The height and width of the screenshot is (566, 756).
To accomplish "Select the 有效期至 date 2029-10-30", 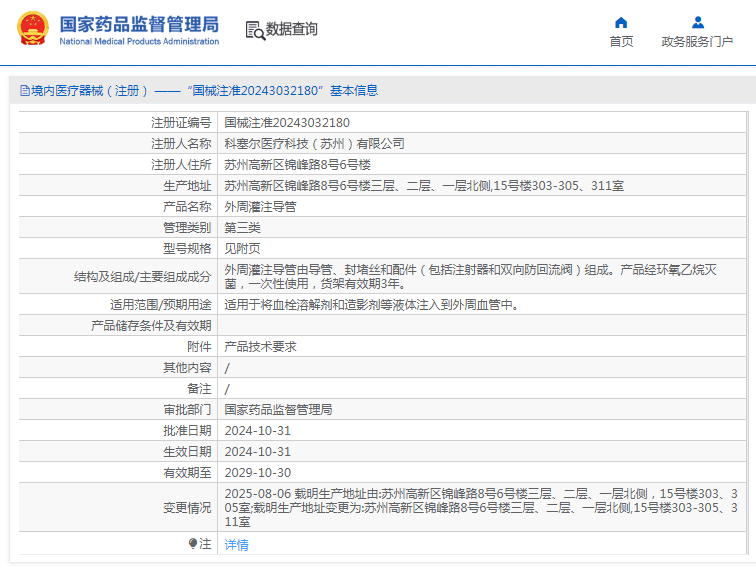I will [x=257, y=473].
